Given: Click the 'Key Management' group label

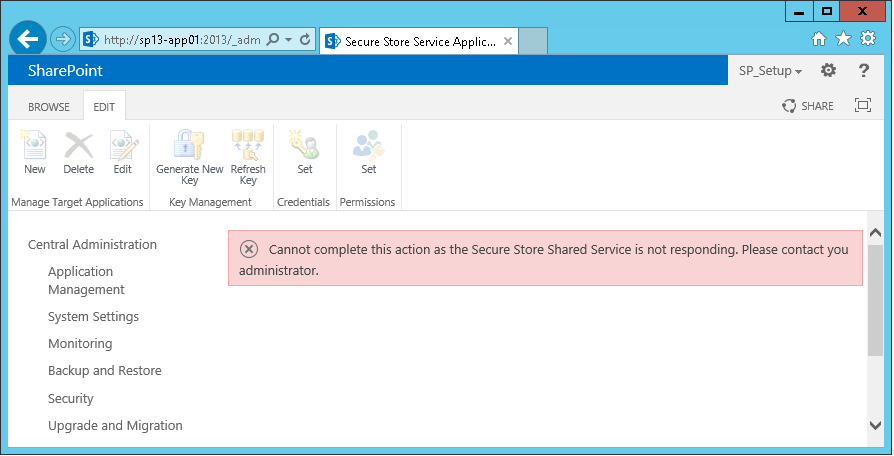Looking at the screenshot, I should tap(210, 202).
